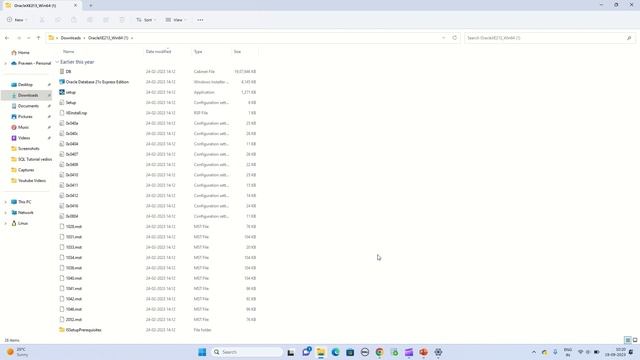Open Microsoft Edge from the taskbar
The height and width of the screenshot is (360, 640).
(x=335, y=352)
